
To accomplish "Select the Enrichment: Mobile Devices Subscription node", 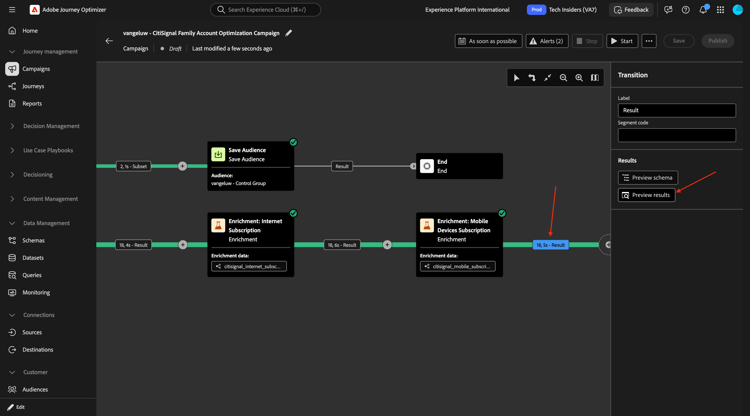I will click(x=459, y=244).
